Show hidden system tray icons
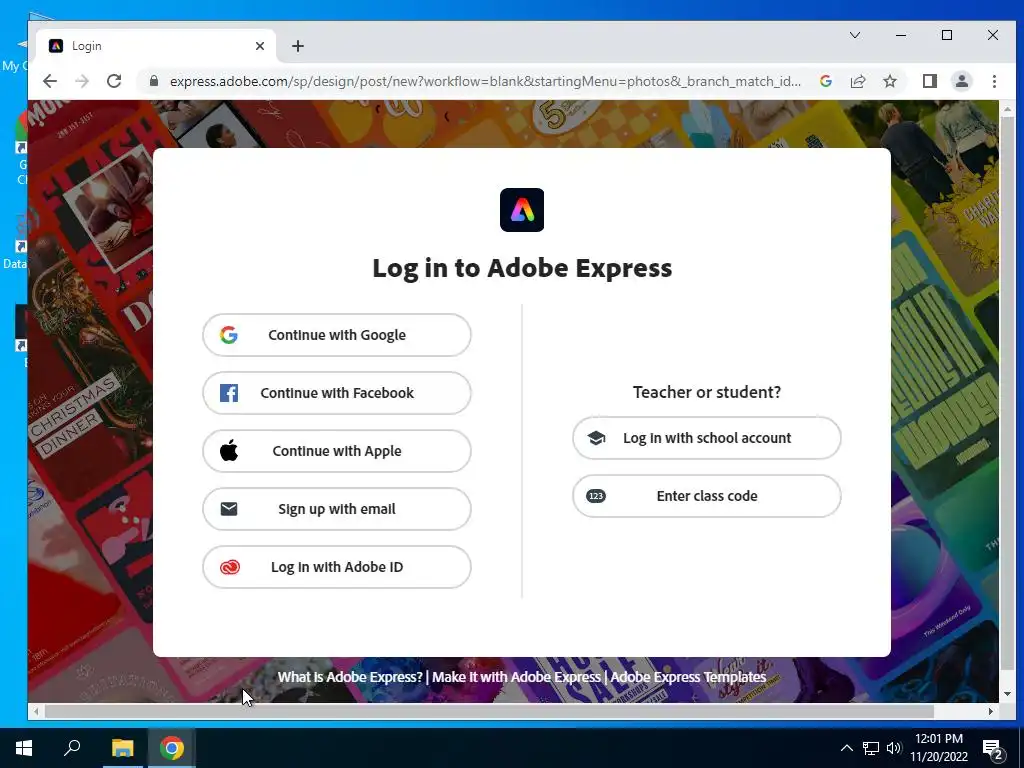The height and width of the screenshot is (768, 1024). (x=846, y=748)
